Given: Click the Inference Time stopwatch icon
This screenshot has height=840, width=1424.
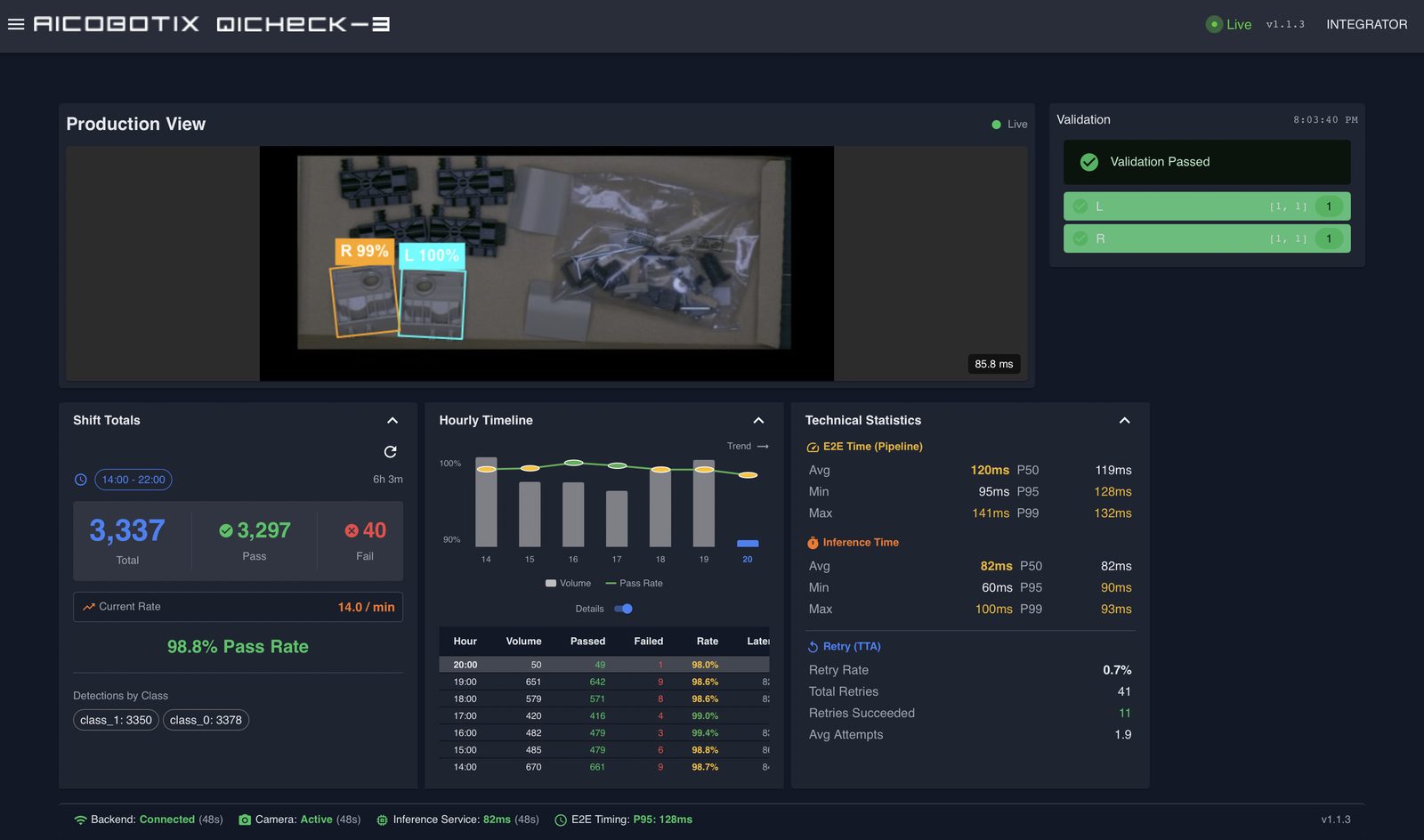Looking at the screenshot, I should pyautogui.click(x=813, y=543).
